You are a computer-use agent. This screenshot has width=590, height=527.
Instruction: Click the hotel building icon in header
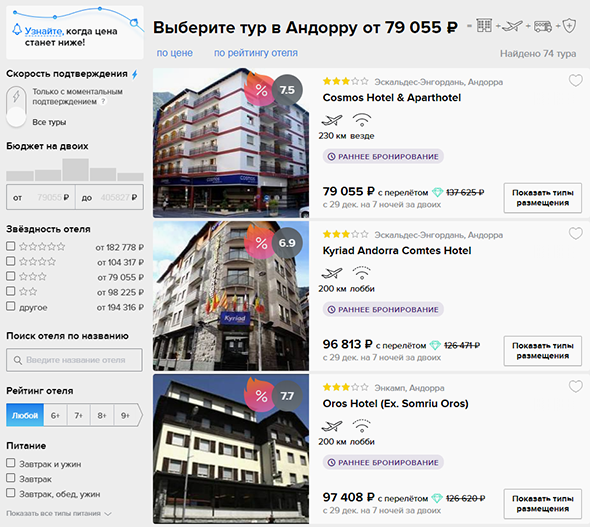(x=484, y=26)
